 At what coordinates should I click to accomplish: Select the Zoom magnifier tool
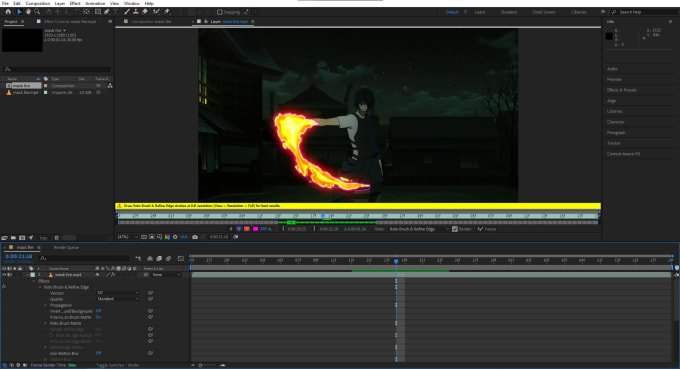[x=37, y=12]
